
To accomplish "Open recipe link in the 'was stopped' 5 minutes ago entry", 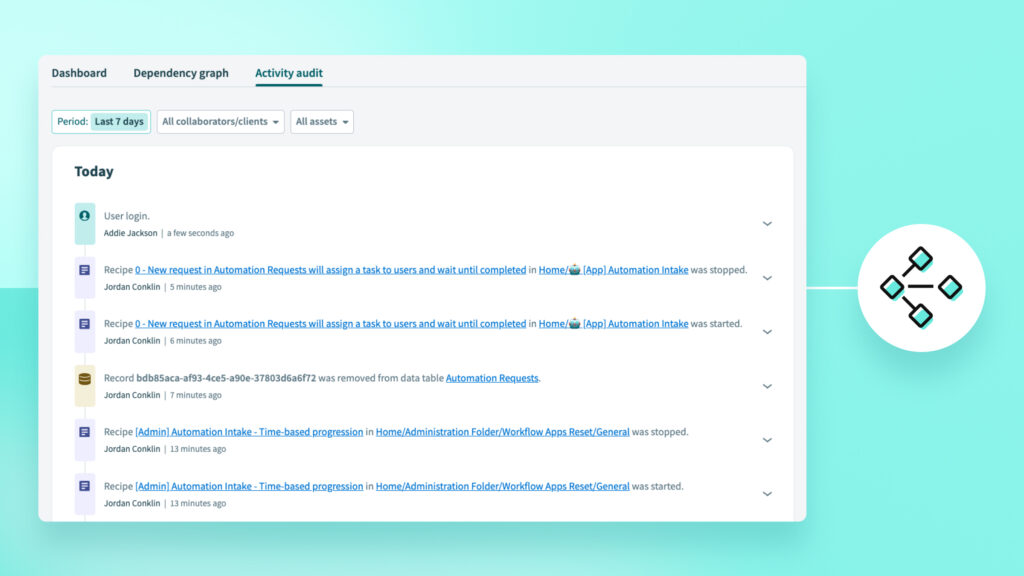I will click(x=330, y=270).
